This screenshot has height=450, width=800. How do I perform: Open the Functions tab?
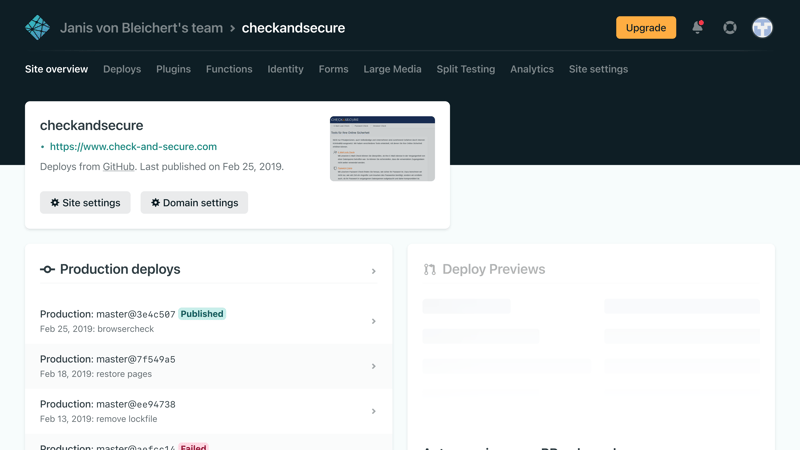[x=229, y=69]
